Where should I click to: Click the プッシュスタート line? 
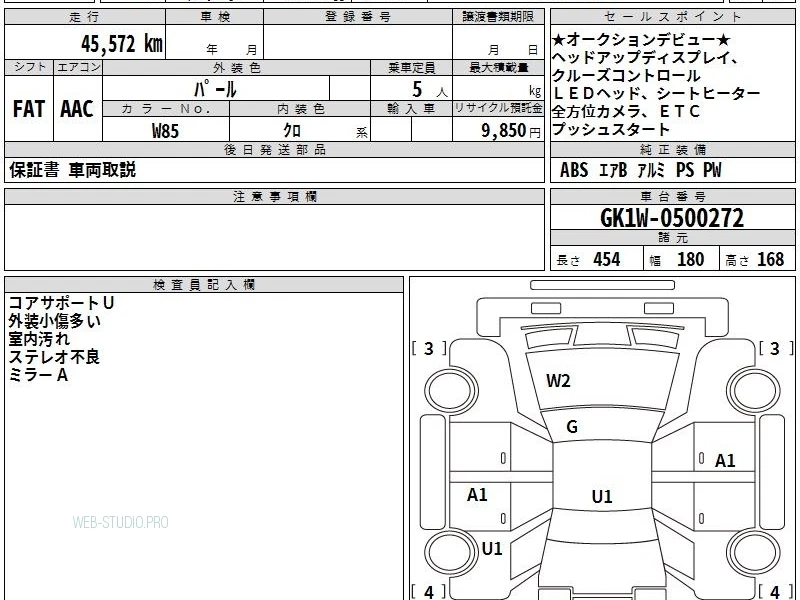pos(611,129)
